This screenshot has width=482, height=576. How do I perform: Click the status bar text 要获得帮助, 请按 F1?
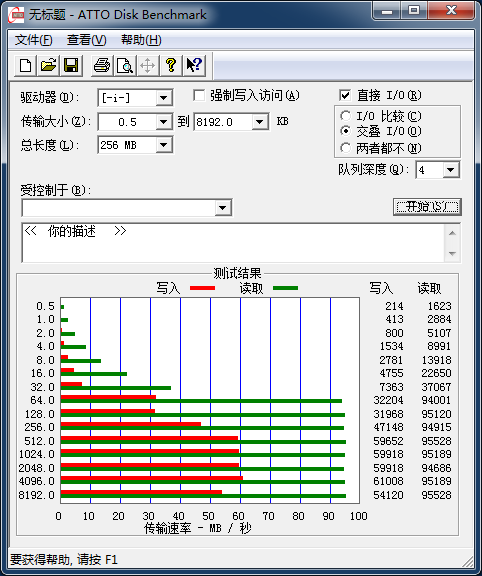pyautogui.click(x=64, y=560)
